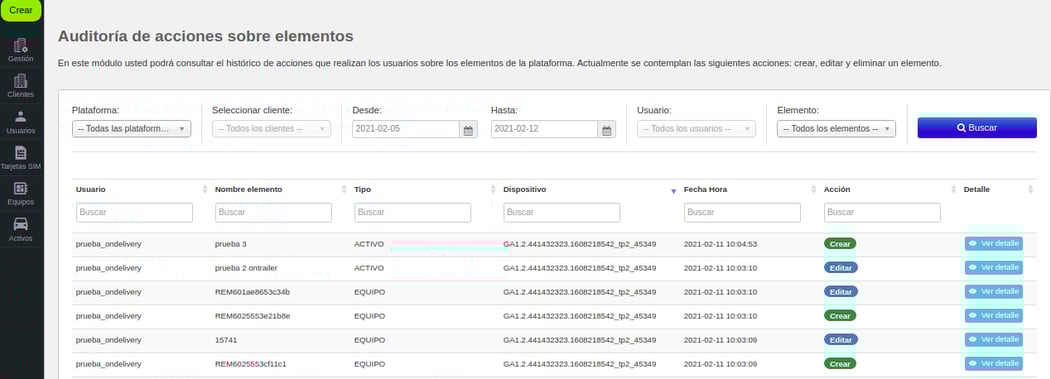Click the Editar badge for prueba 2 ontrailer
The height and width of the screenshot is (379, 1051).
(x=841, y=268)
